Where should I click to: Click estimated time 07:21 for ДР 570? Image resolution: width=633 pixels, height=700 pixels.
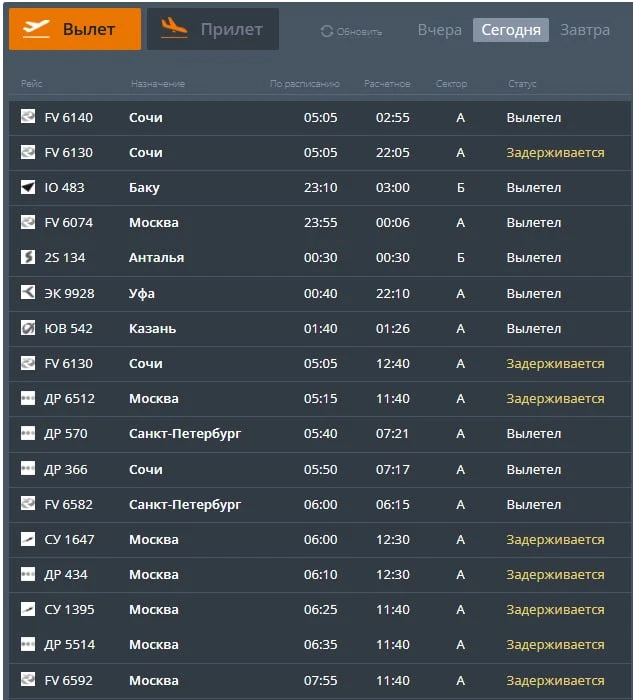(392, 433)
